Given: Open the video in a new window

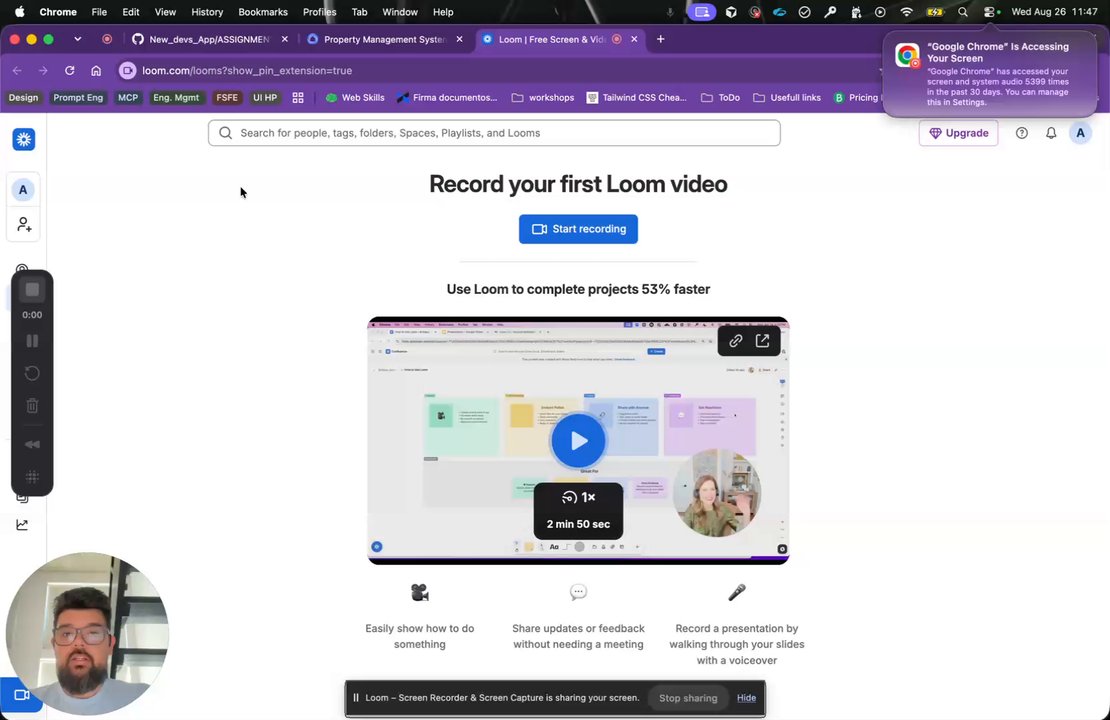Looking at the screenshot, I should (x=762, y=341).
